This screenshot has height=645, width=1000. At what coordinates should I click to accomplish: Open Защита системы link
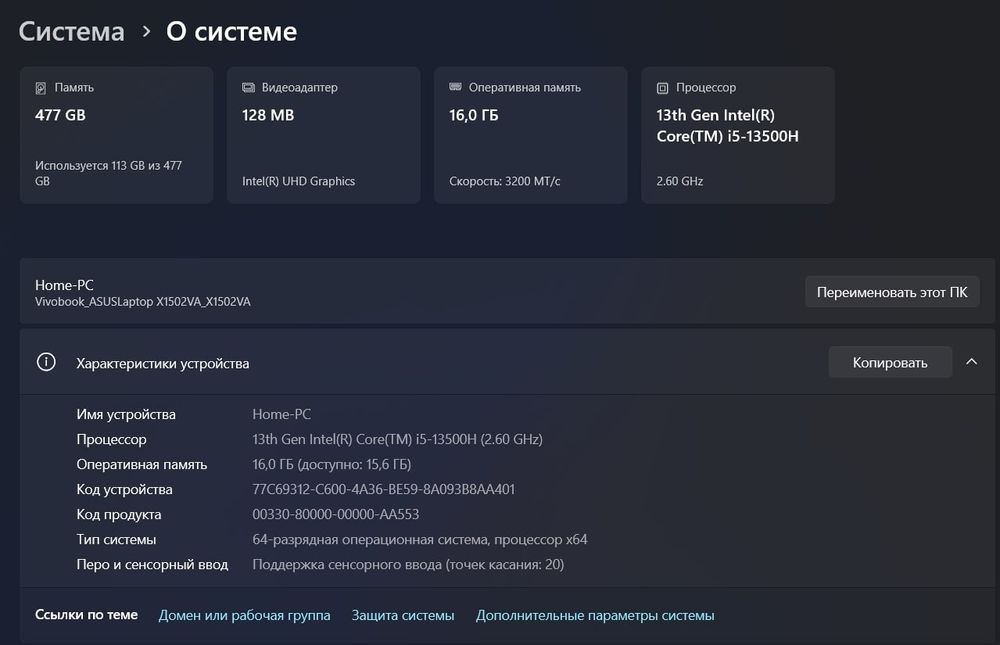[x=403, y=615]
